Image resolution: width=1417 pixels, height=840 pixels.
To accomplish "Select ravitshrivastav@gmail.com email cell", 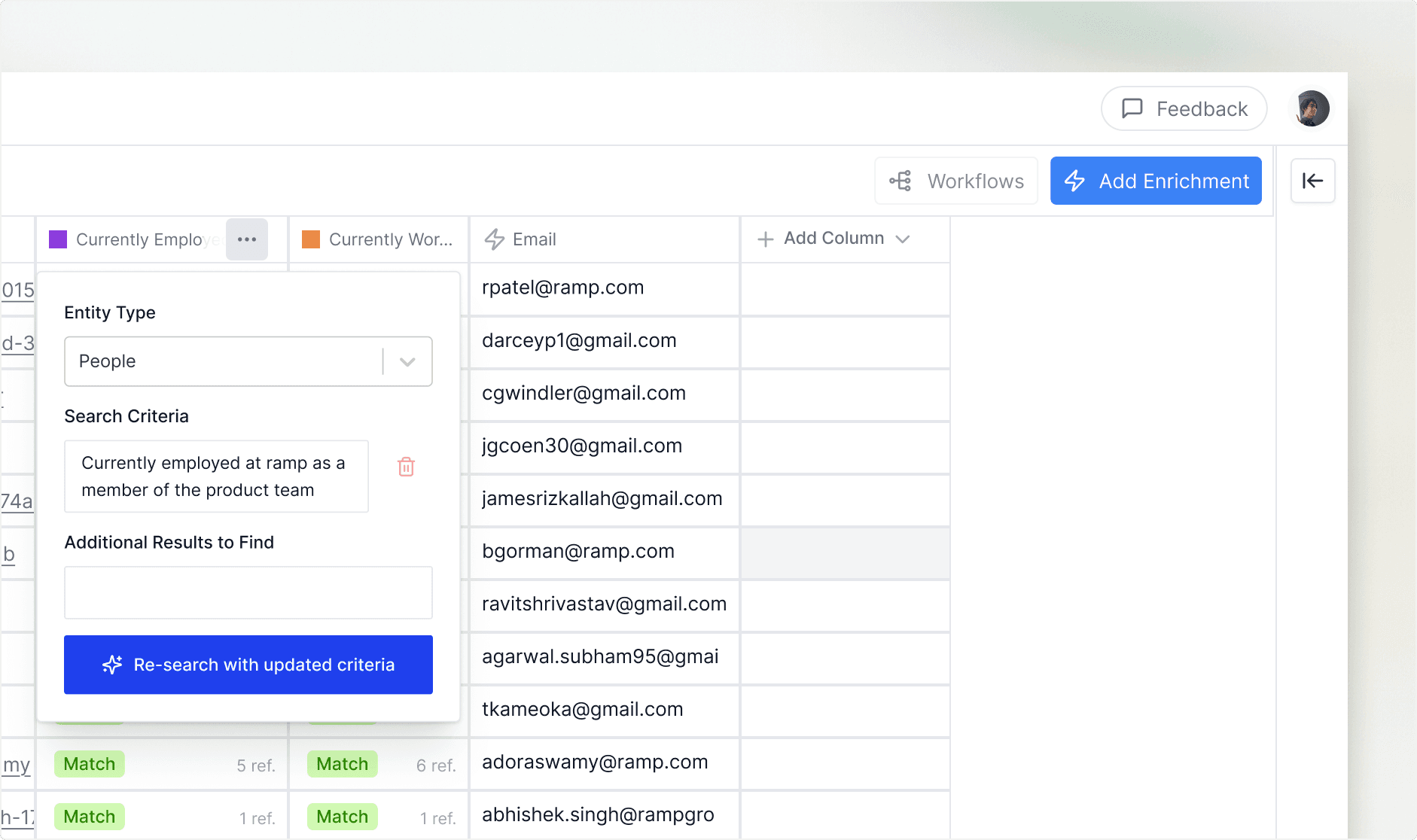I will coord(605,604).
